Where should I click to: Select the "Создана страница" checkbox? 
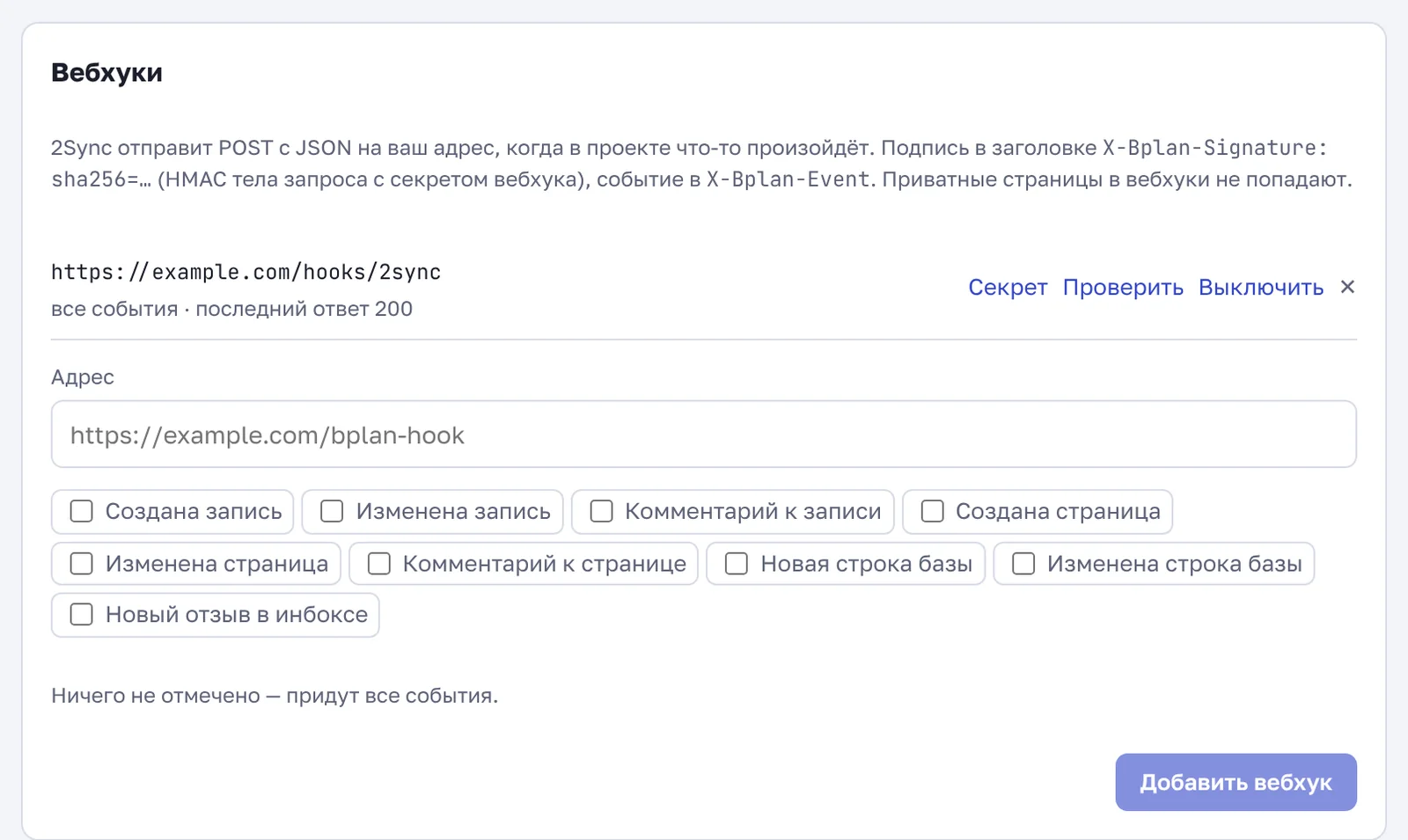(932, 511)
